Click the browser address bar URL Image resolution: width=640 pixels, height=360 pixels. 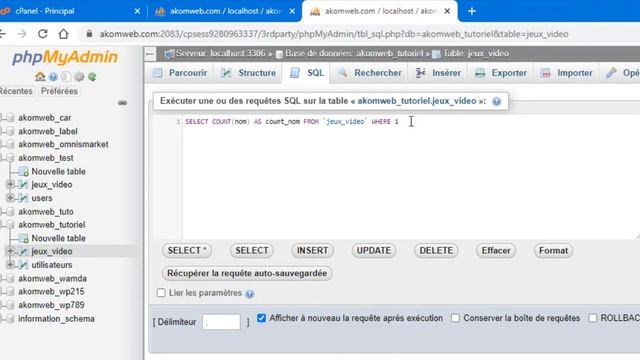click(334, 34)
